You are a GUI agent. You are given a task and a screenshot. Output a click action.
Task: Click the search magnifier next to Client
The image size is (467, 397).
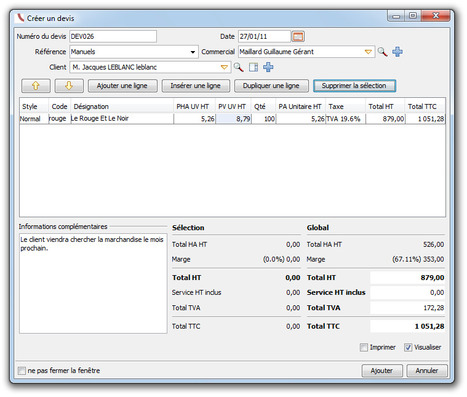pyautogui.click(x=238, y=67)
